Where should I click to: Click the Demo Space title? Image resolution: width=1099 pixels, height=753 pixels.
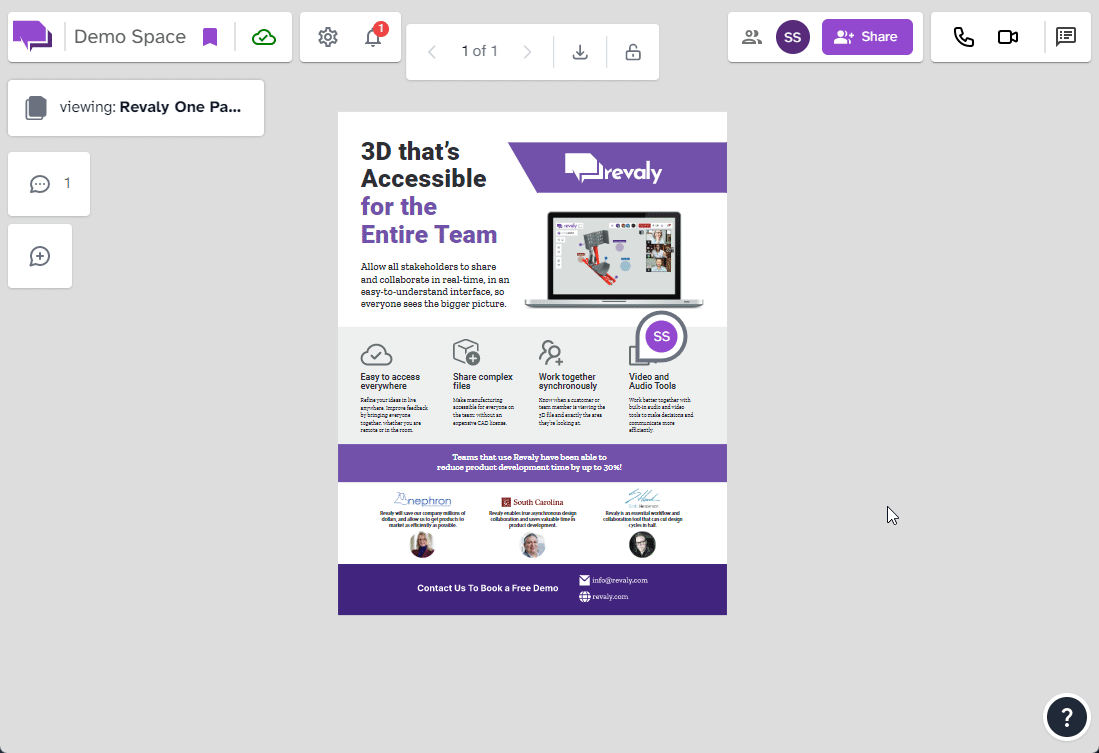130,36
